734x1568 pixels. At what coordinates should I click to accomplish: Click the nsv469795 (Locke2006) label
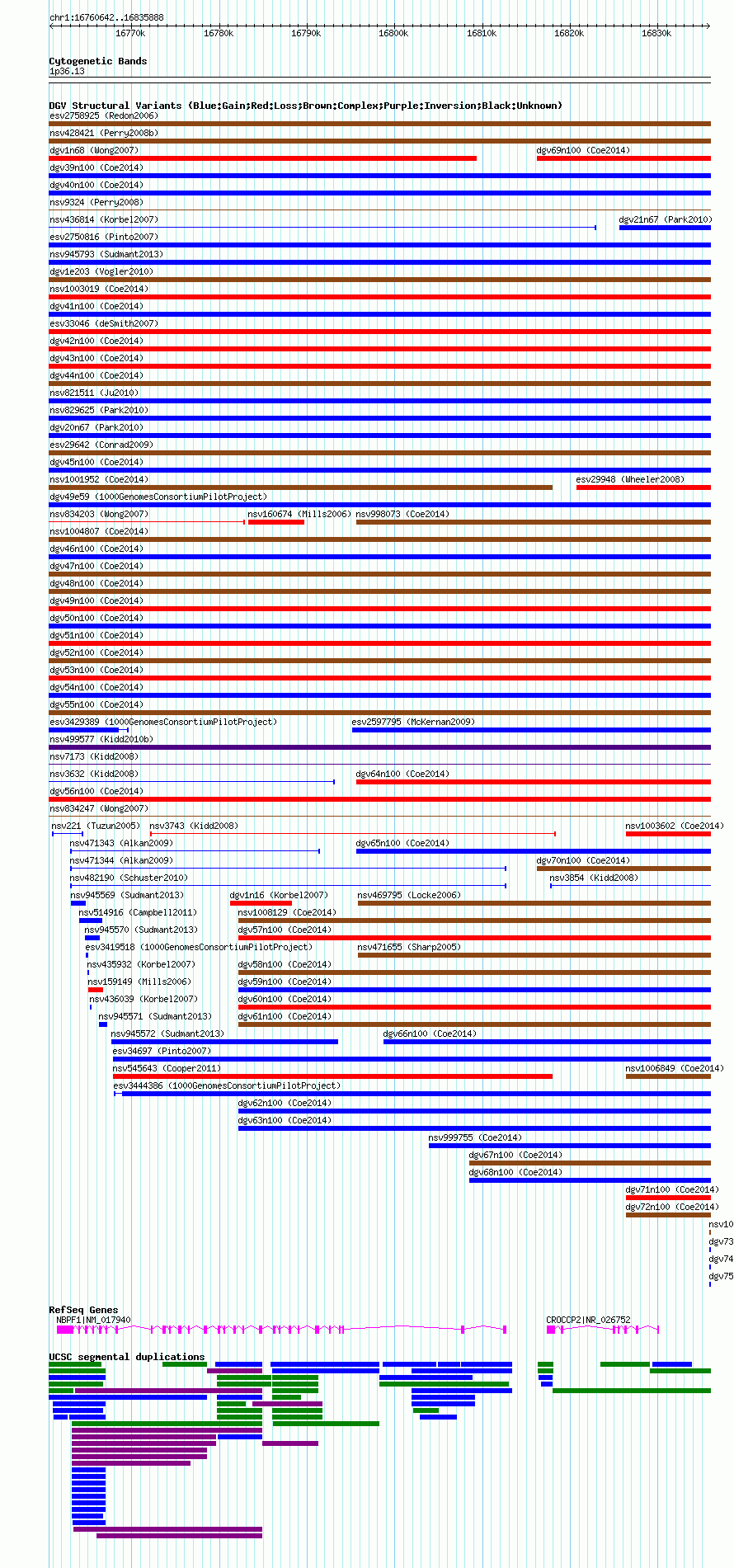409,896
